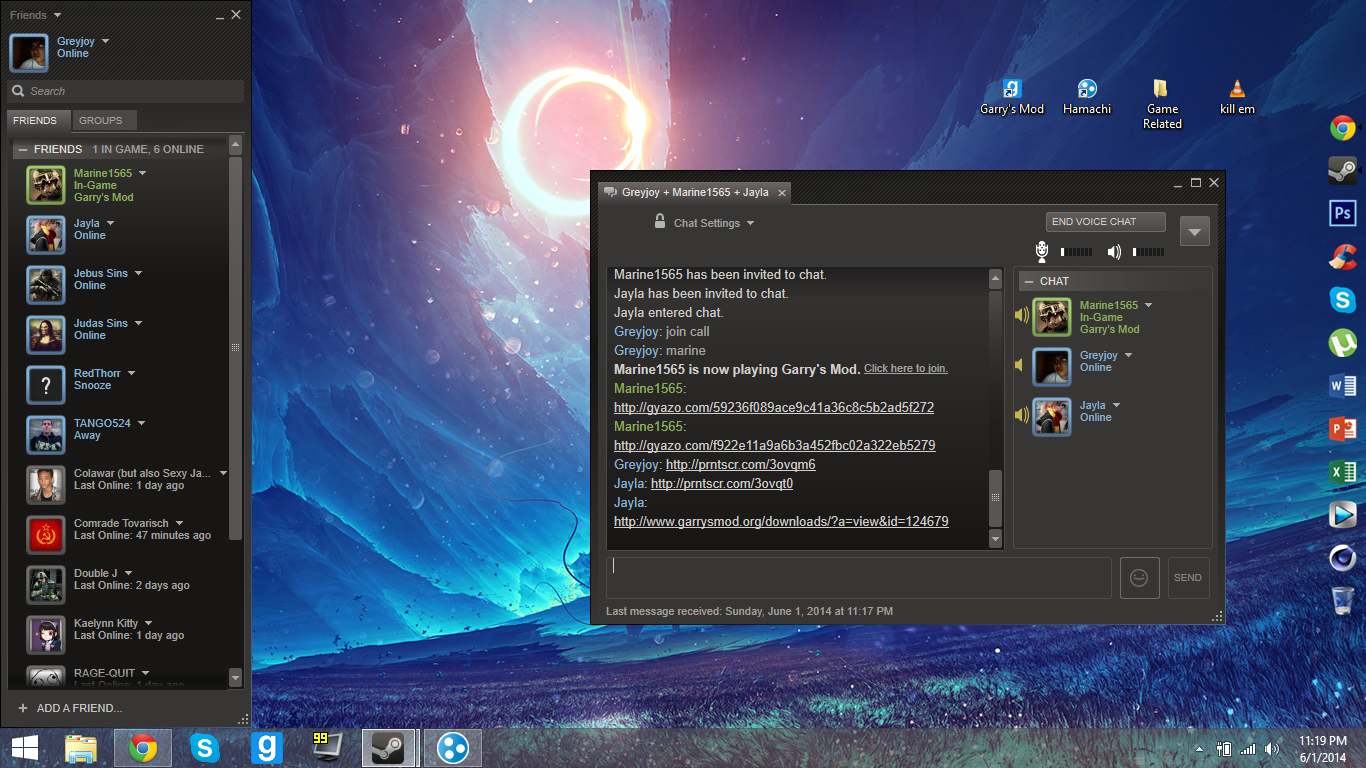Click RedThorr question mark avatar
The width and height of the screenshot is (1366, 768).
[x=46, y=385]
